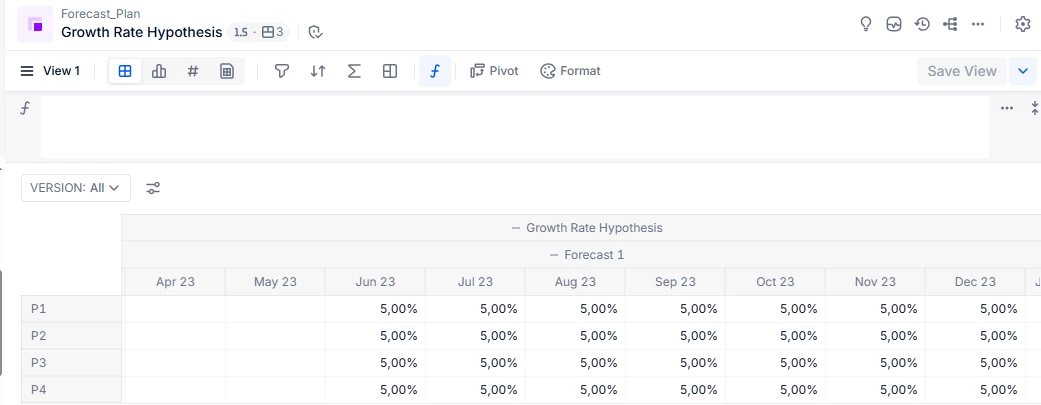Viewport: 1041px width, 405px height.
Task: Click the Format button
Action: coord(570,71)
